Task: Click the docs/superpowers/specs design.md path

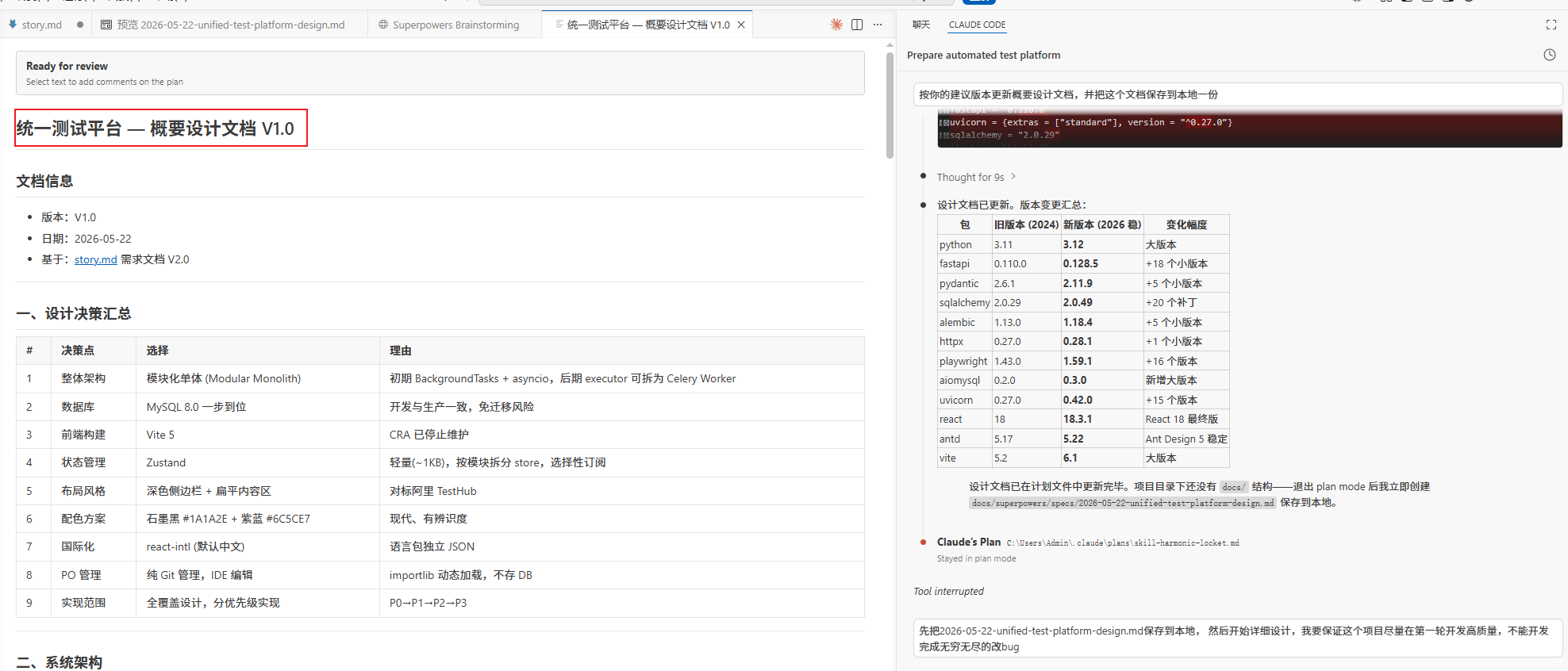Action: [1123, 503]
